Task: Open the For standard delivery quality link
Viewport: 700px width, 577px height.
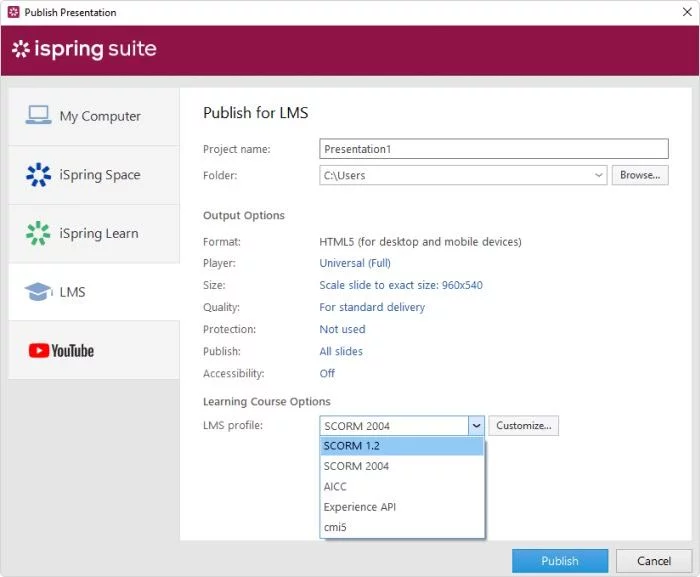Action: (372, 307)
